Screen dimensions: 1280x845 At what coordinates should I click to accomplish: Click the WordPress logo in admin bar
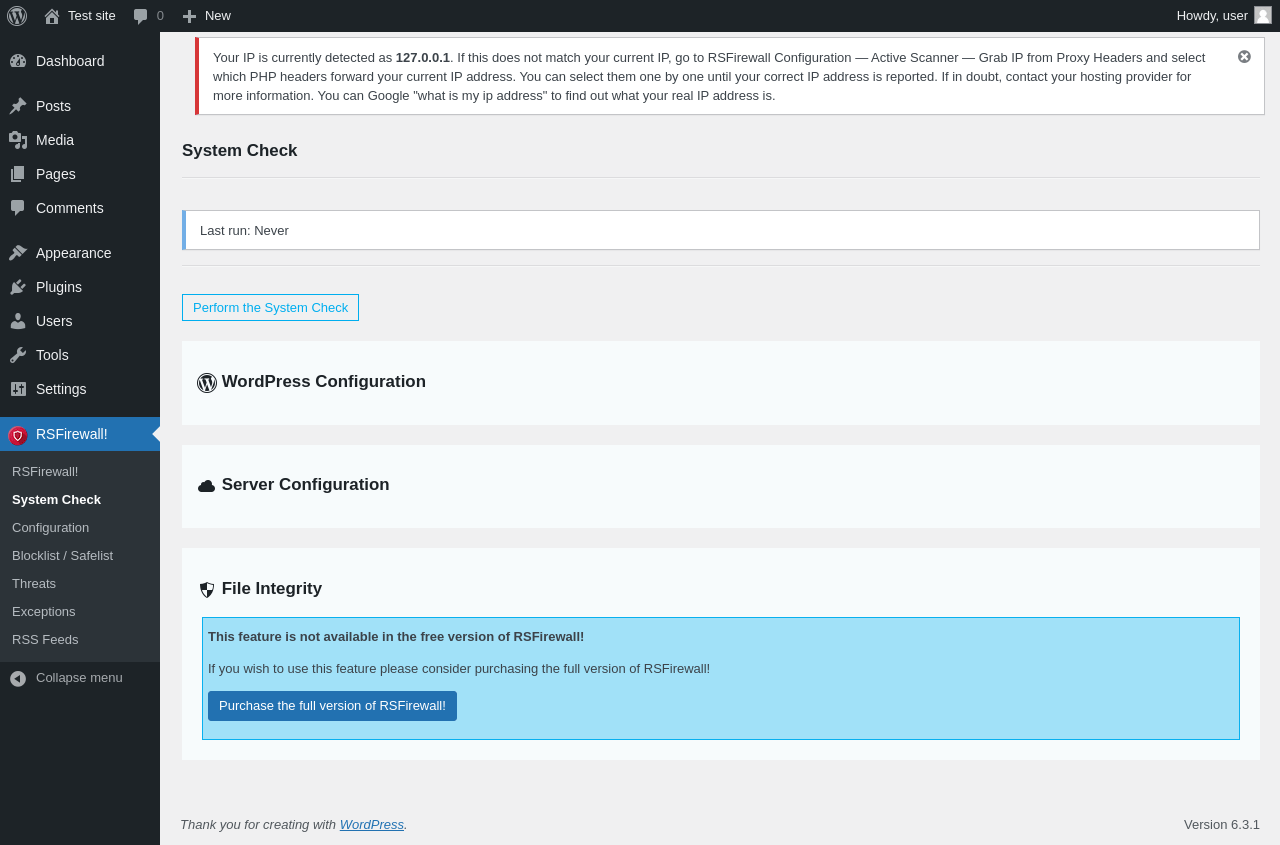coord(17,16)
